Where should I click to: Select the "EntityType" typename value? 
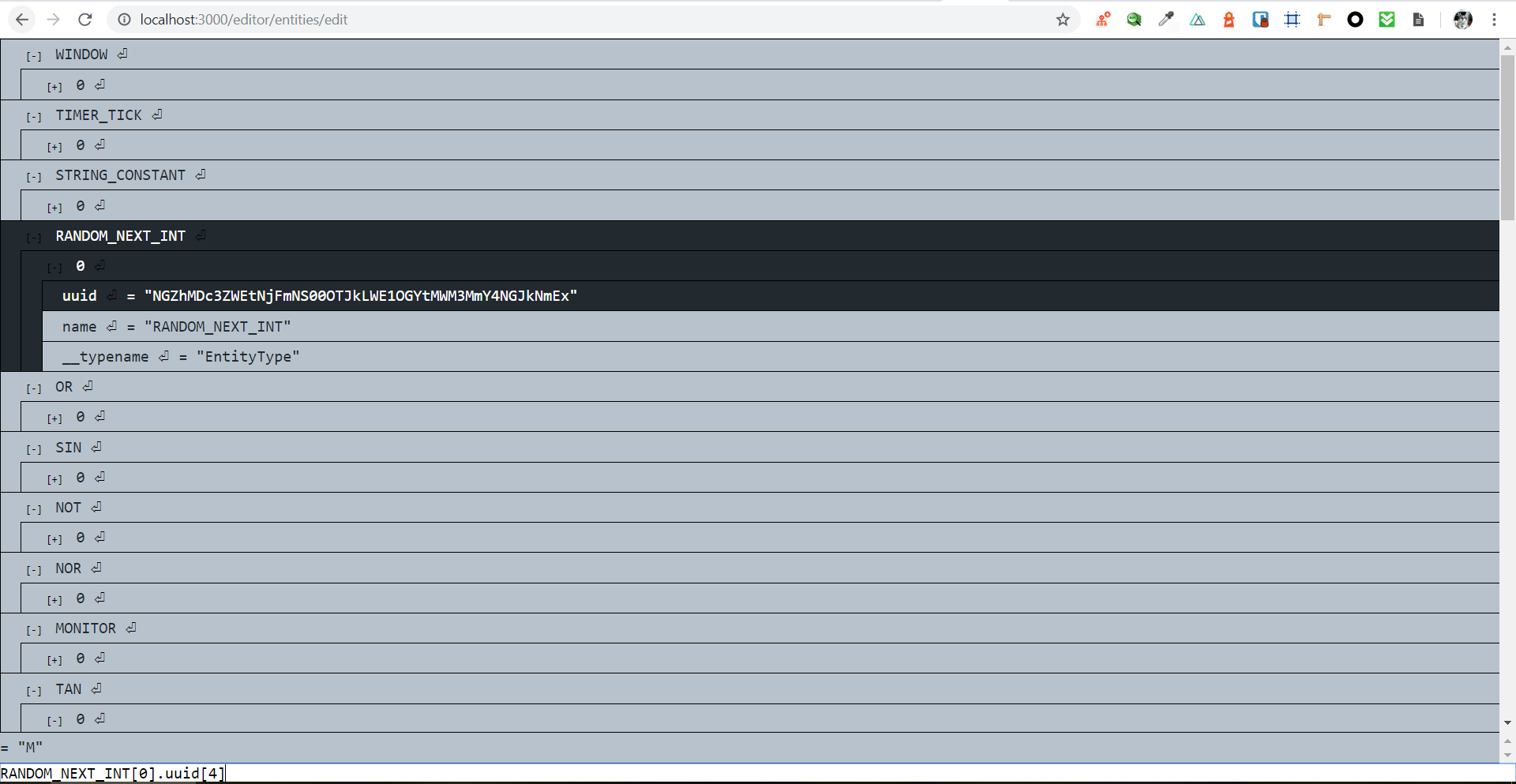point(248,357)
